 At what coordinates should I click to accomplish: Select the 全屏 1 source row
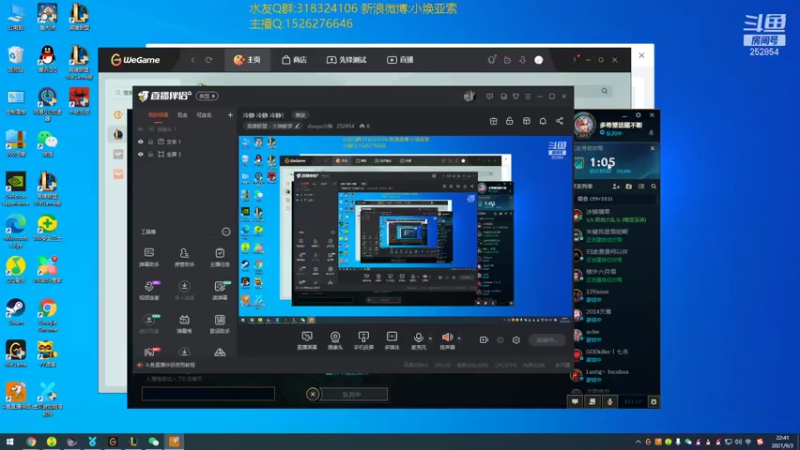click(x=185, y=154)
